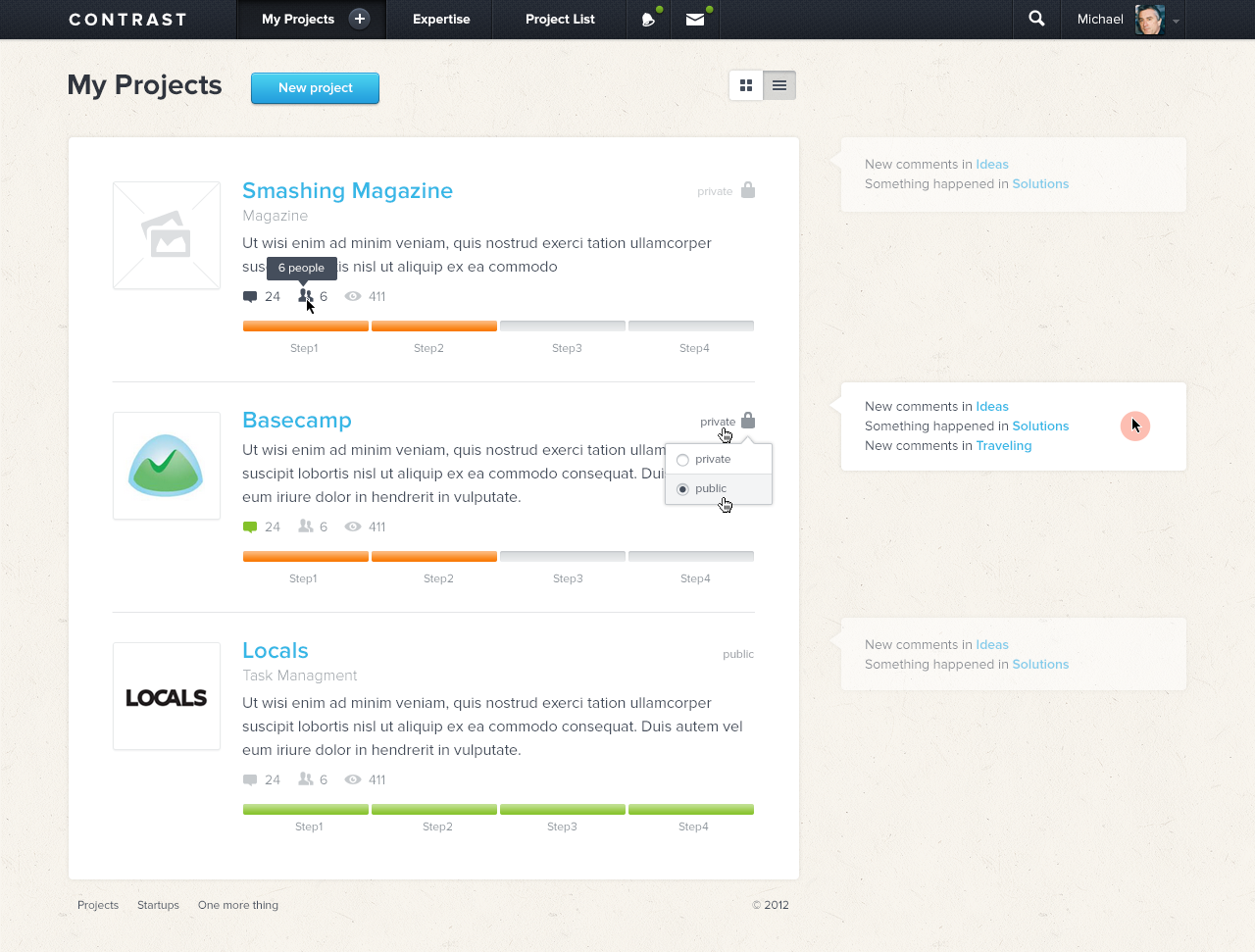Open the Project List tab
Image resolution: width=1255 pixels, height=952 pixels.
pos(560,20)
